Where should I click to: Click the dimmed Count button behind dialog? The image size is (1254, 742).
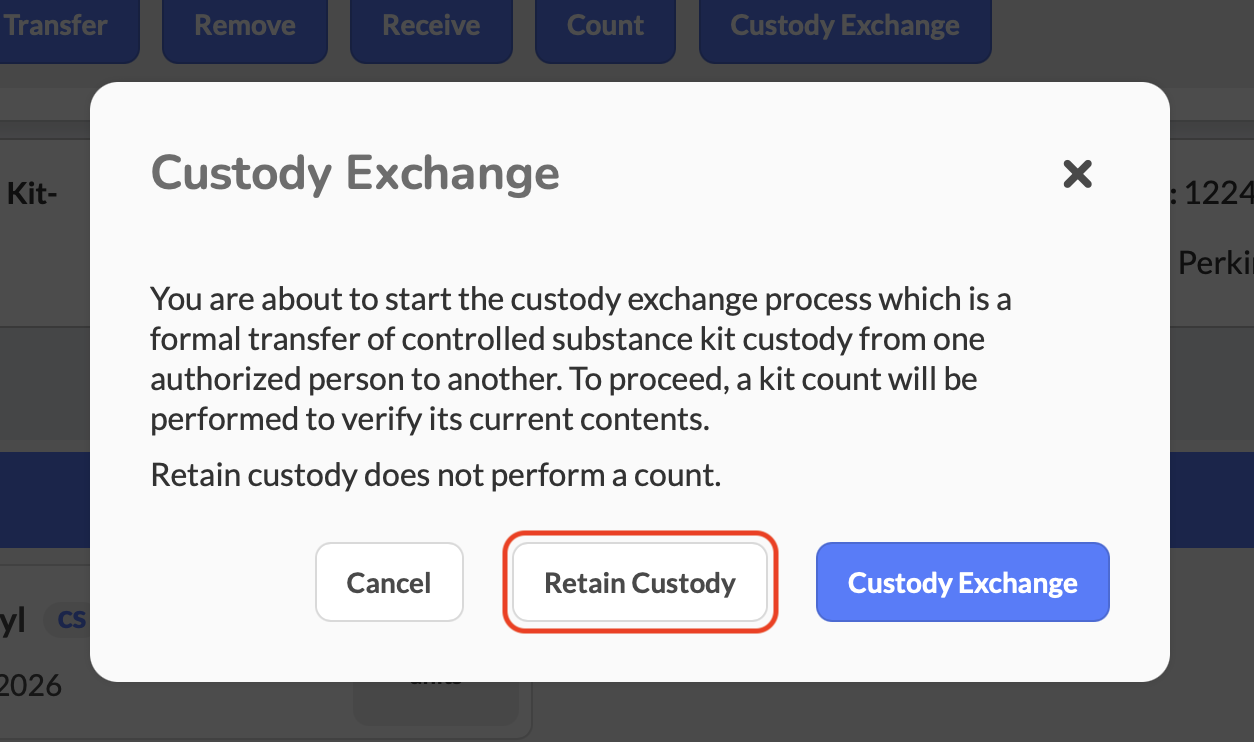[605, 26]
